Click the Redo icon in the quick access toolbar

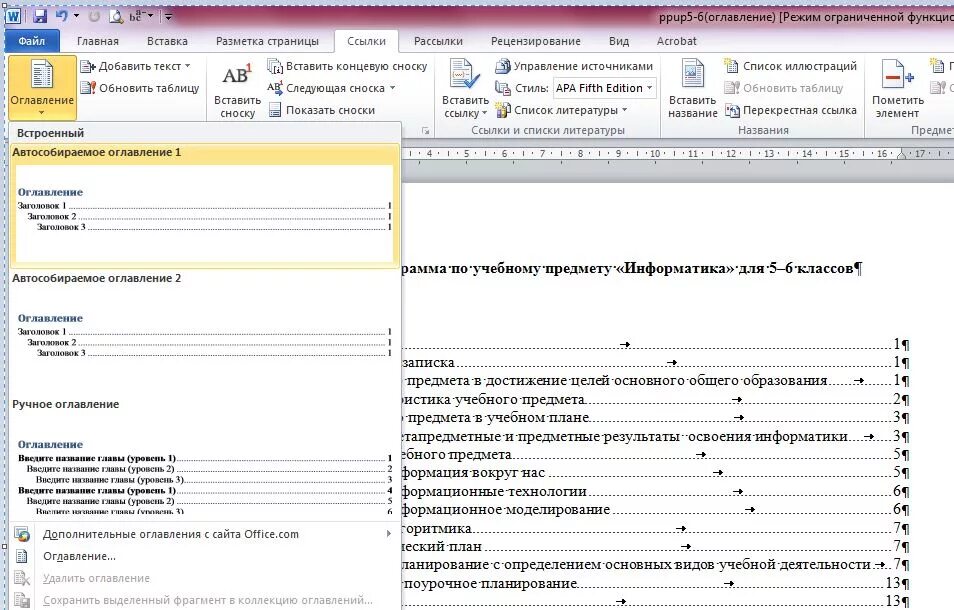94,16
